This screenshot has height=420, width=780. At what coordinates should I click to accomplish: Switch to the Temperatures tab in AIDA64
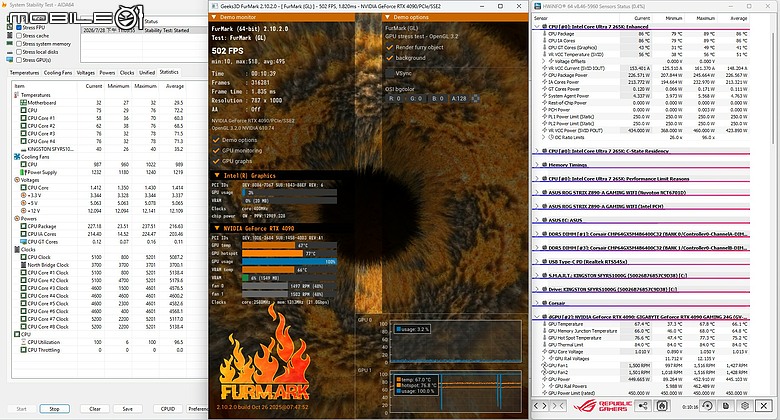tap(24, 73)
